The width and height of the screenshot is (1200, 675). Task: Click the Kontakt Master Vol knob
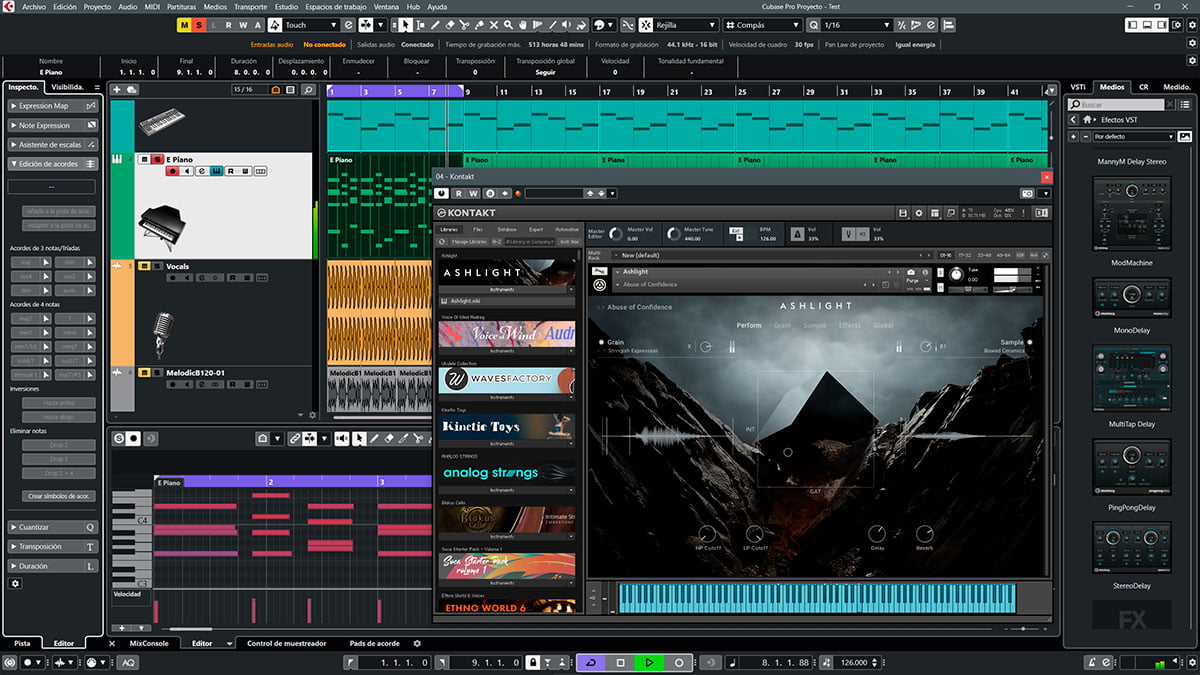point(614,234)
